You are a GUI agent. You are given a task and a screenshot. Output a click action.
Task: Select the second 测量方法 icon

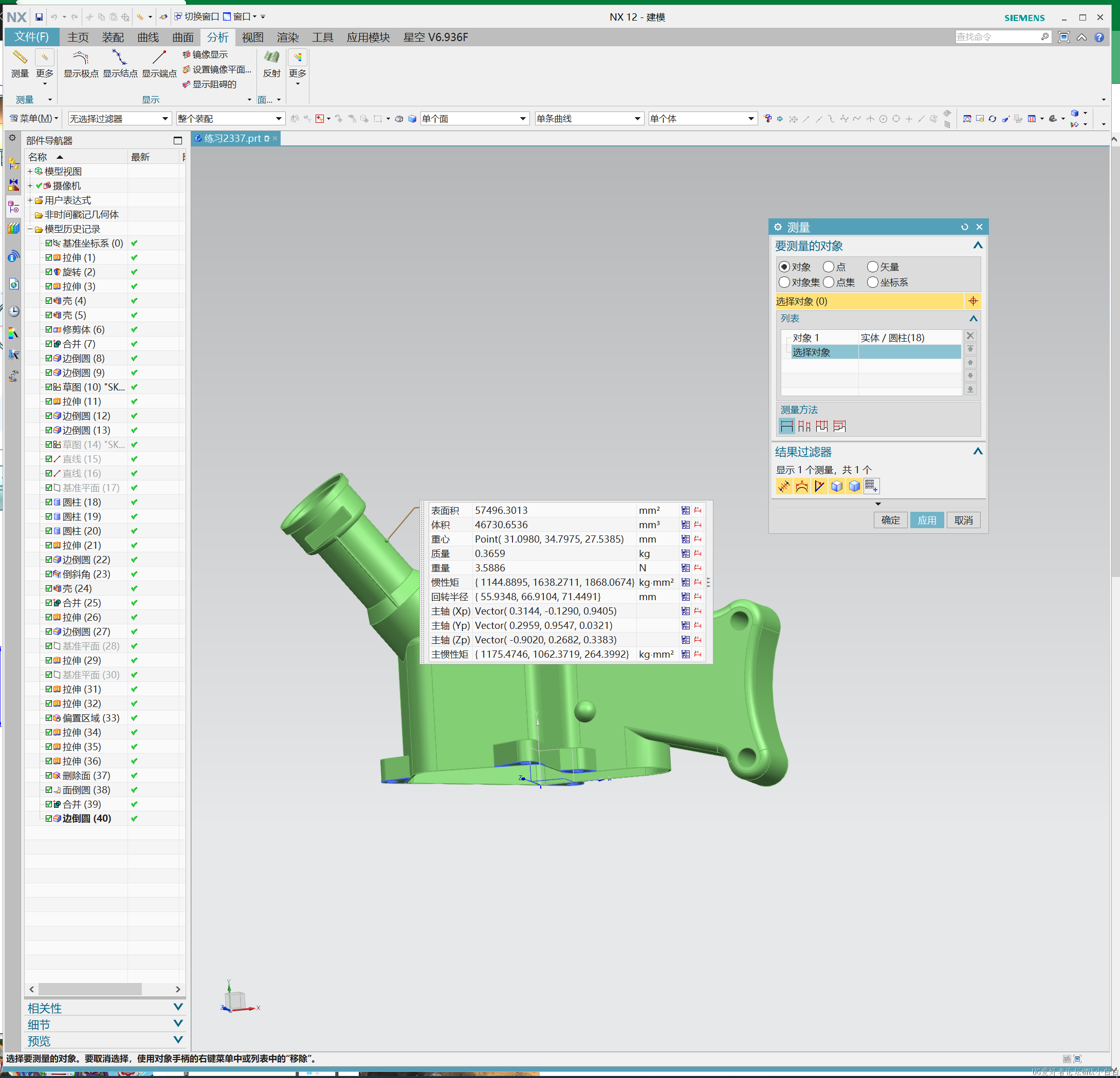[804, 425]
